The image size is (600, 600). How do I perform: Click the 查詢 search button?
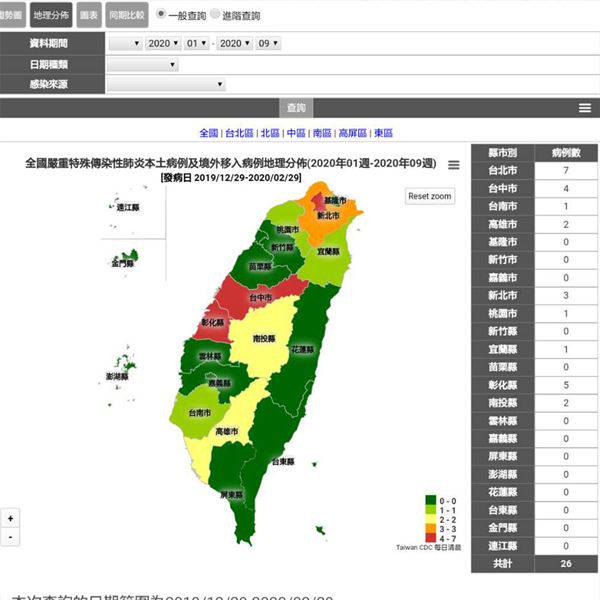(296, 108)
